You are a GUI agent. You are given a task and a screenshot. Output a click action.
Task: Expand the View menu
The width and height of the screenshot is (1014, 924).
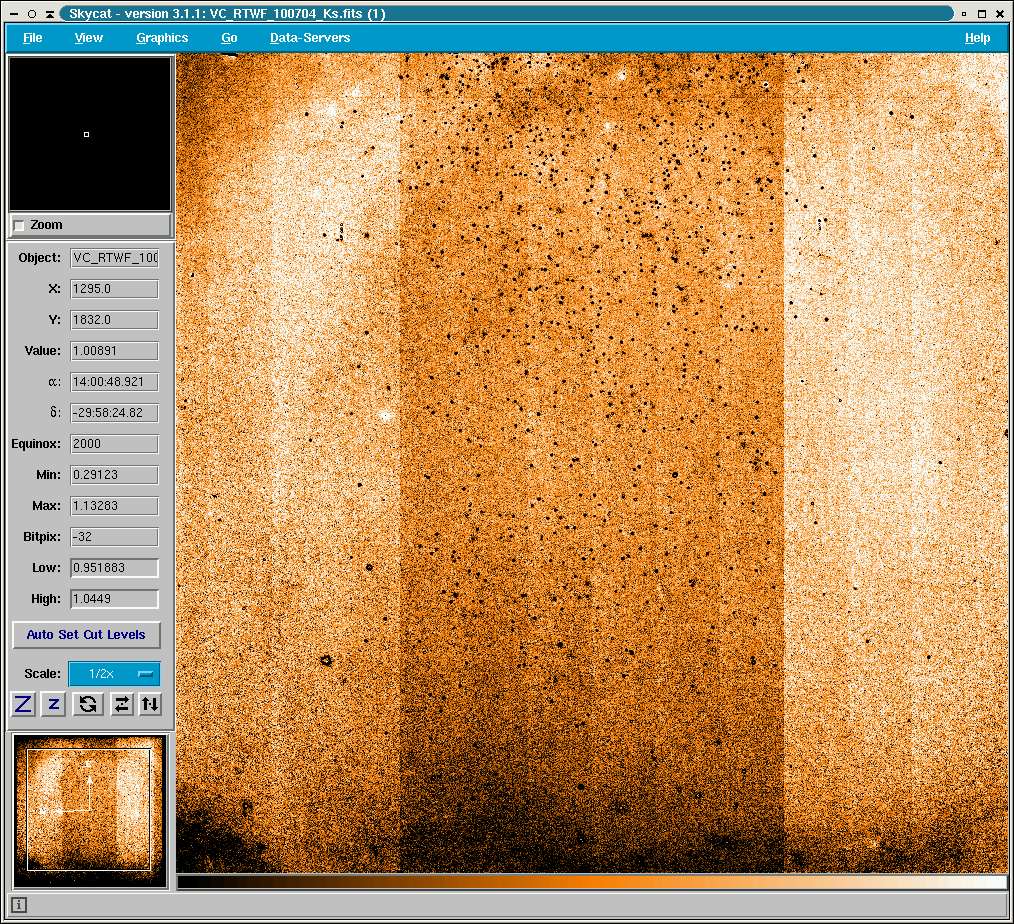point(89,38)
